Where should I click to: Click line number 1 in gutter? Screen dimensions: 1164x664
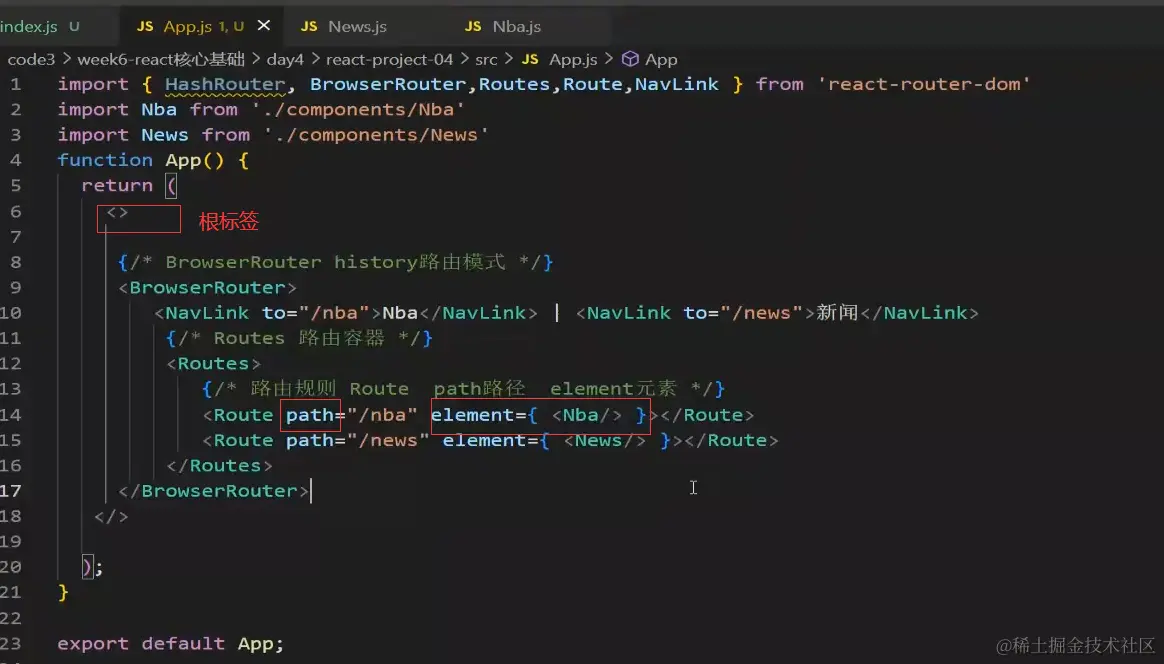[16, 84]
